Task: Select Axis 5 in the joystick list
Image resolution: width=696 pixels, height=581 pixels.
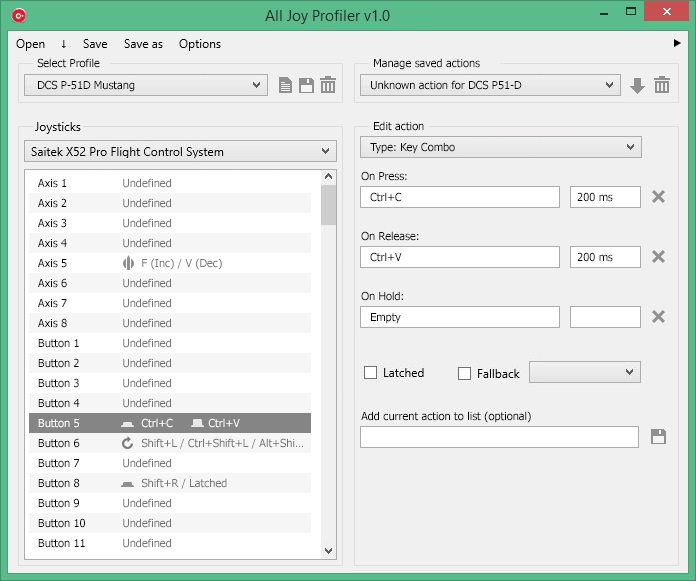Action: (x=170, y=263)
